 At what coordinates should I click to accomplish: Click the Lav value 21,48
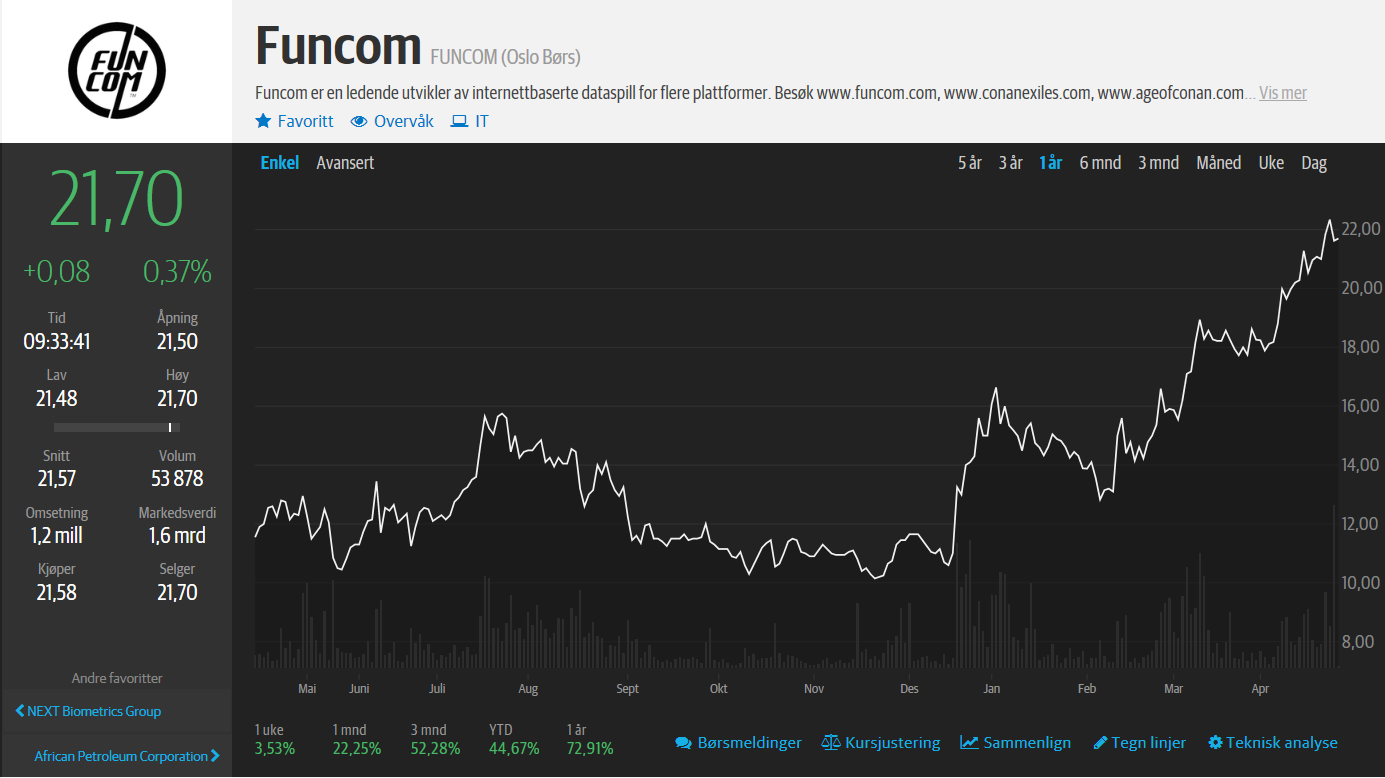(x=57, y=399)
